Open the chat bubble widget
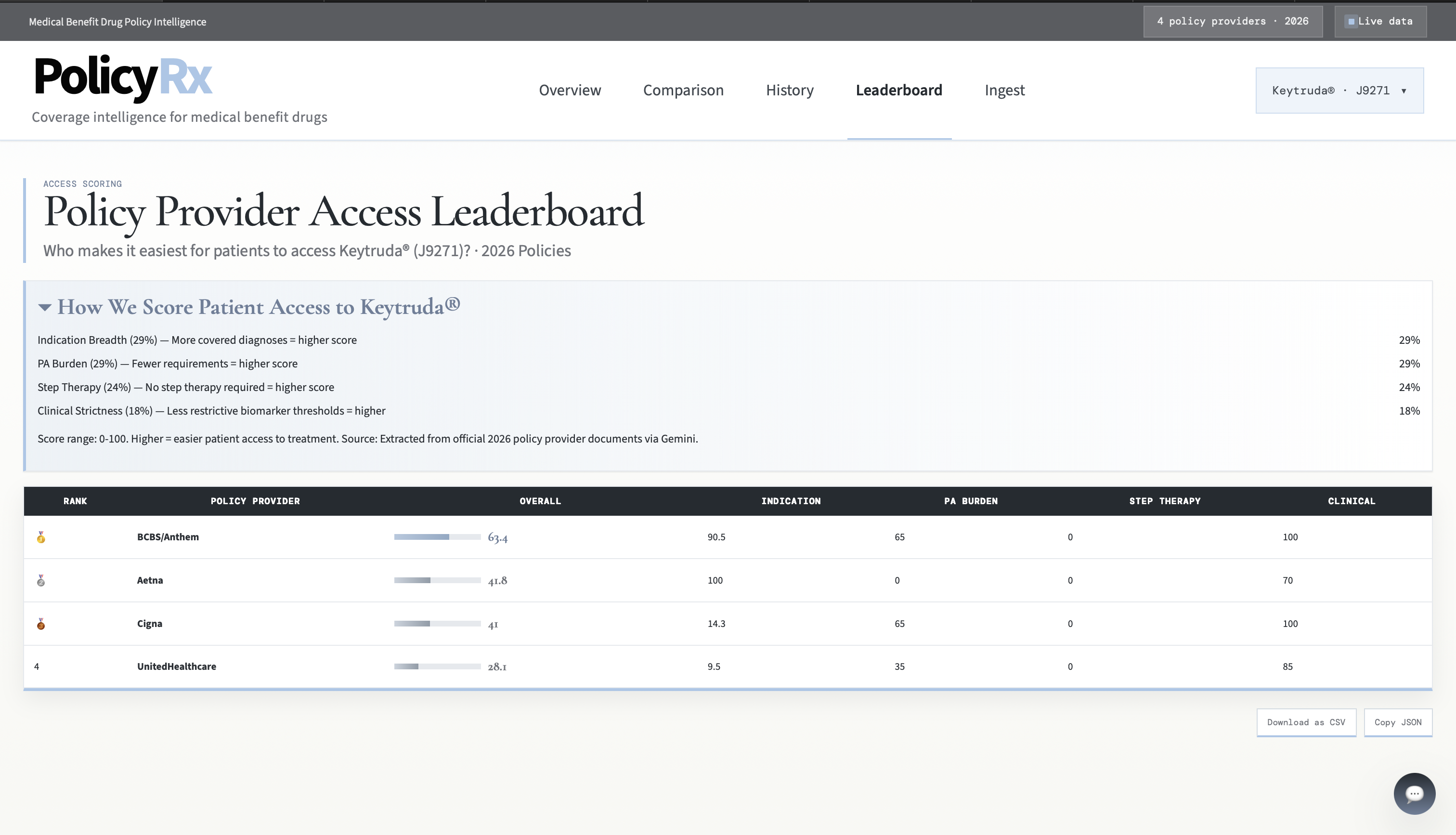This screenshot has width=1456, height=835. click(x=1414, y=794)
